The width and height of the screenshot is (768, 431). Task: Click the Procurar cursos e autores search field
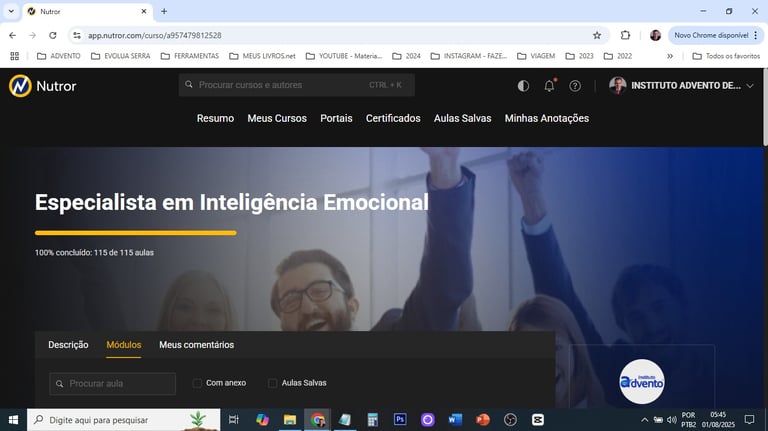[296, 85]
